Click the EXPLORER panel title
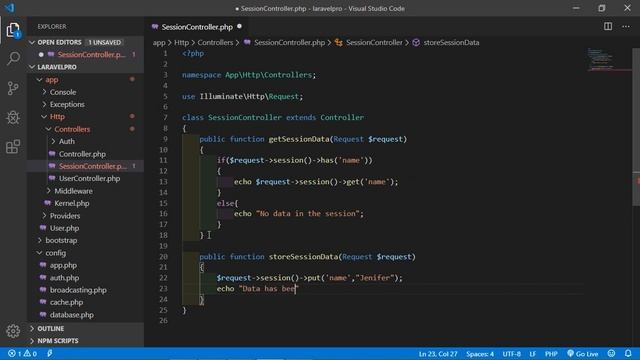This screenshot has height=360, width=640. coord(52,27)
